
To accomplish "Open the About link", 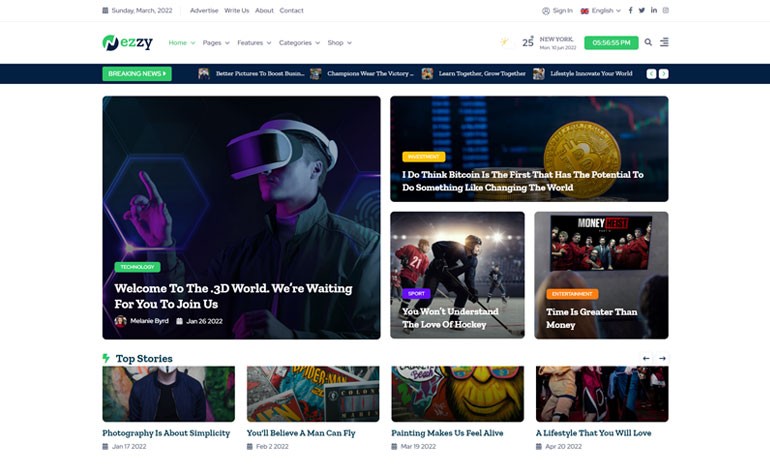I will tap(264, 10).
